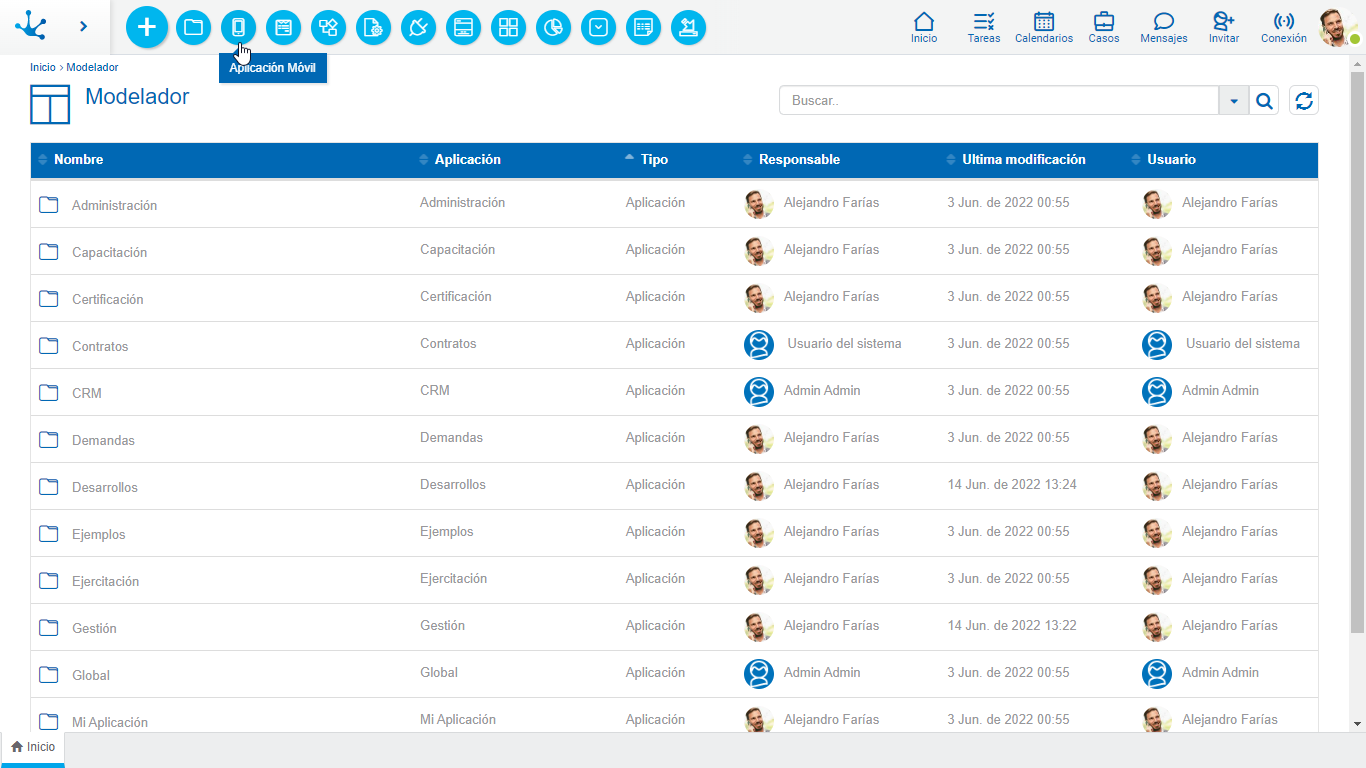Viewport: 1366px width, 768px height.
Task: Select the plug adapter icon
Action: (418, 28)
